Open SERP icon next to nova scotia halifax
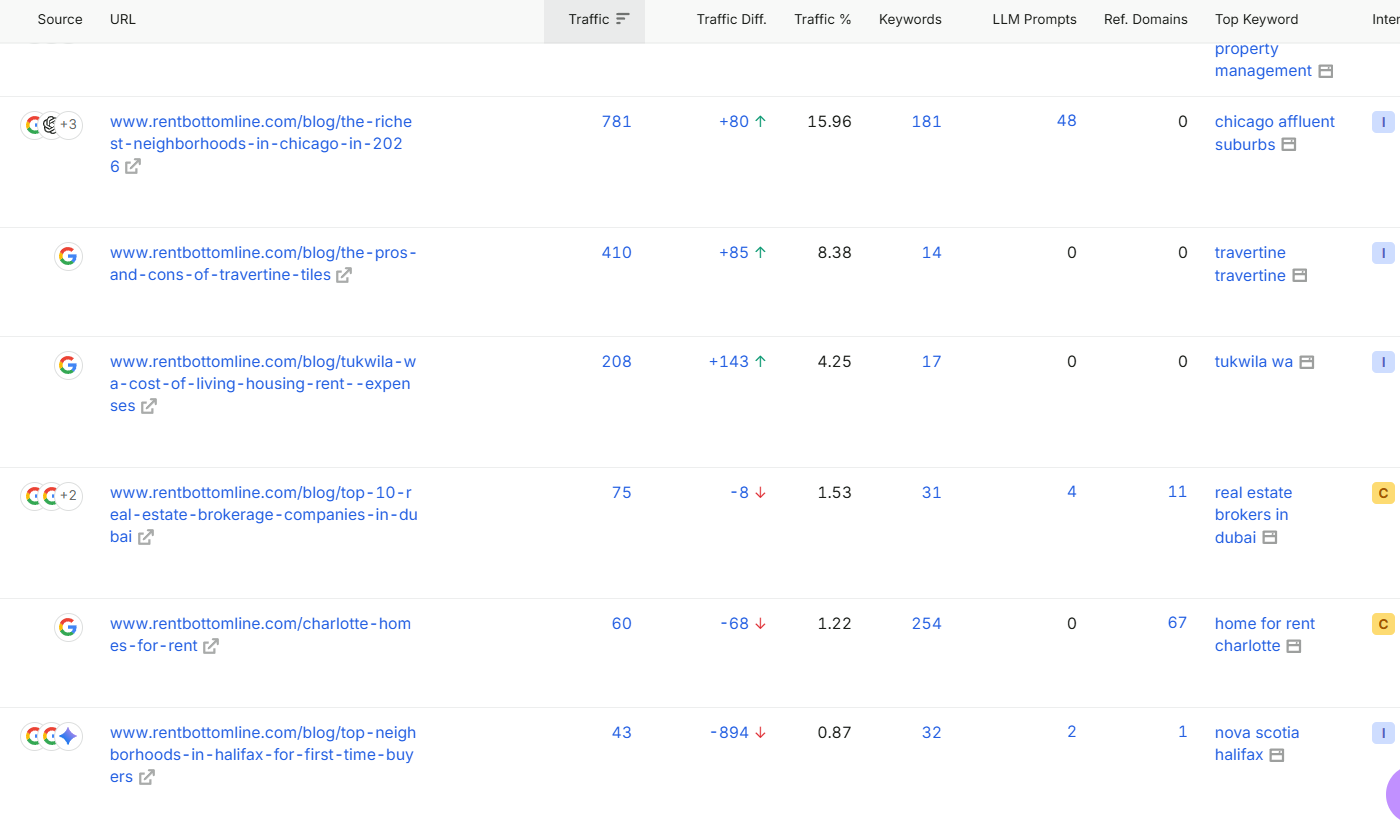The width and height of the screenshot is (1400, 834). click(1277, 755)
